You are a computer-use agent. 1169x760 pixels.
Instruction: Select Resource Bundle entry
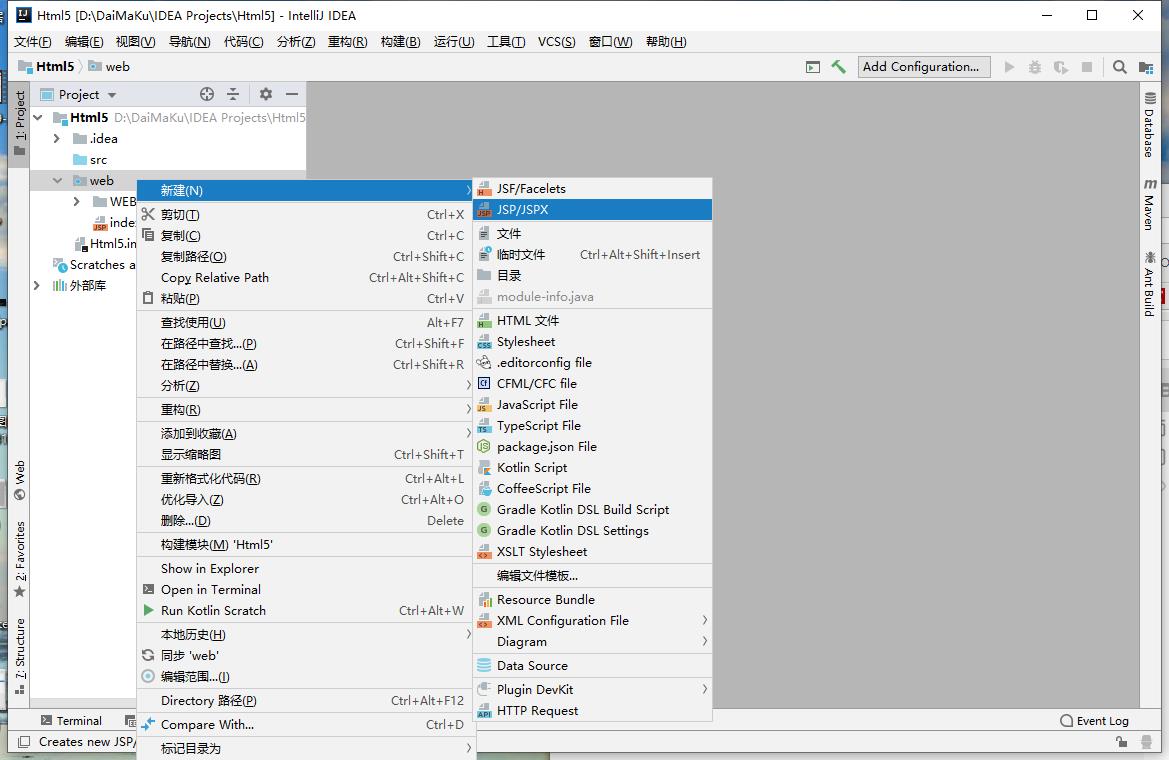593,600
